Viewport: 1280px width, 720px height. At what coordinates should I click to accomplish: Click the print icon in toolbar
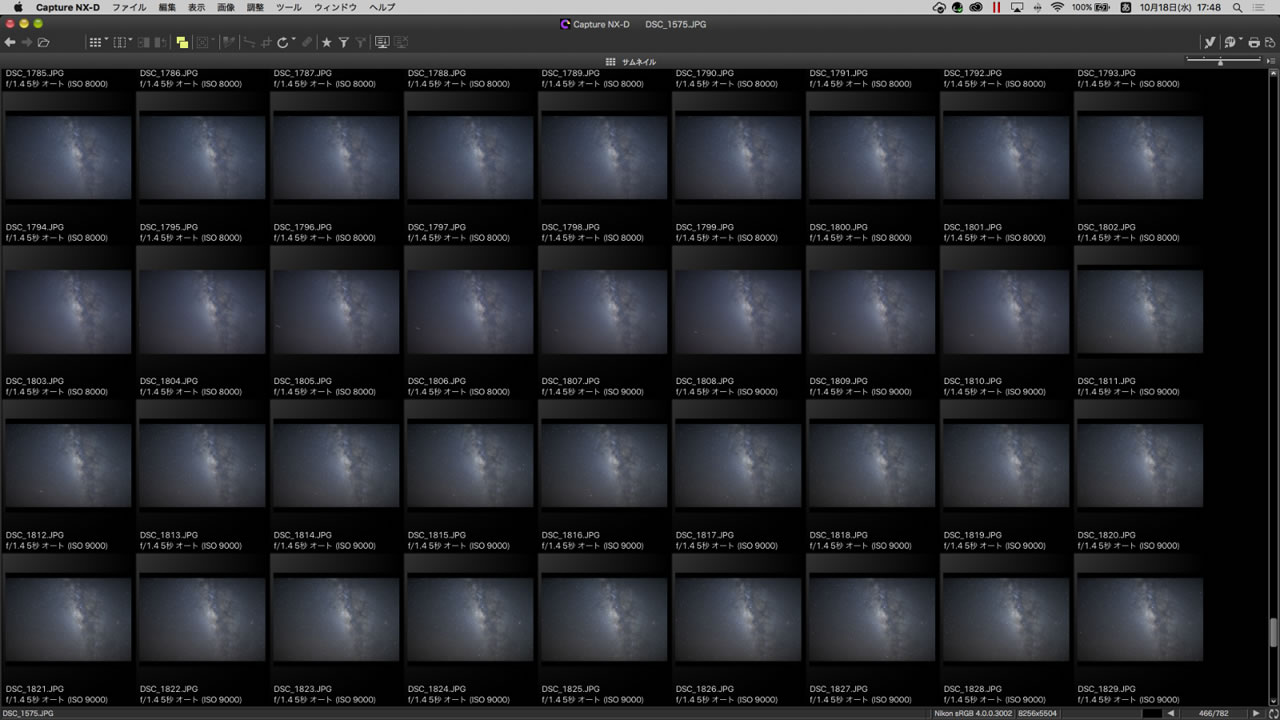point(1254,43)
